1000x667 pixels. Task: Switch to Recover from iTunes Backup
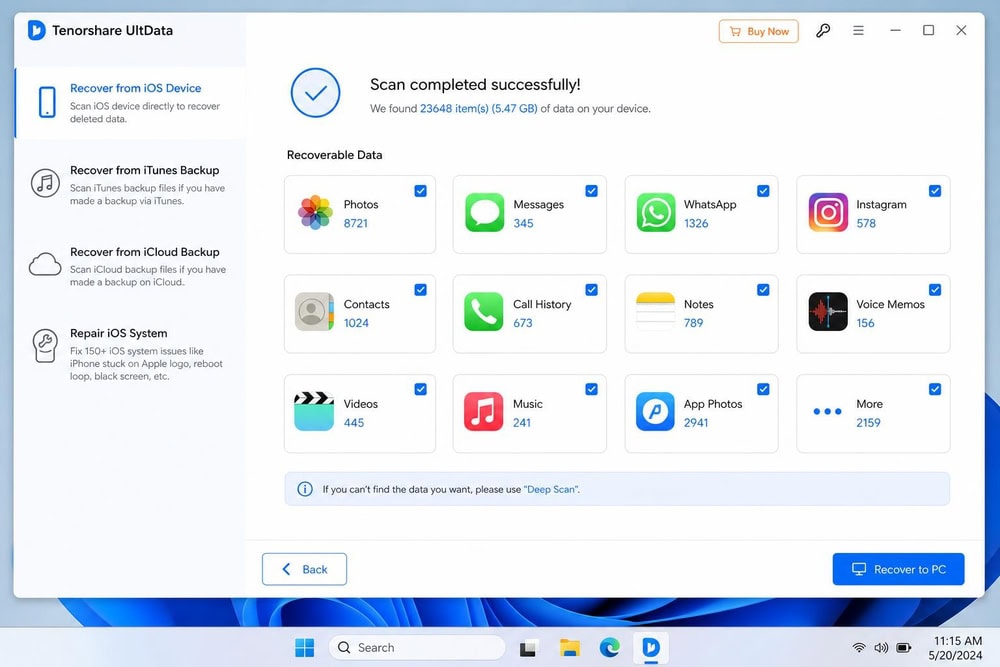click(x=130, y=184)
